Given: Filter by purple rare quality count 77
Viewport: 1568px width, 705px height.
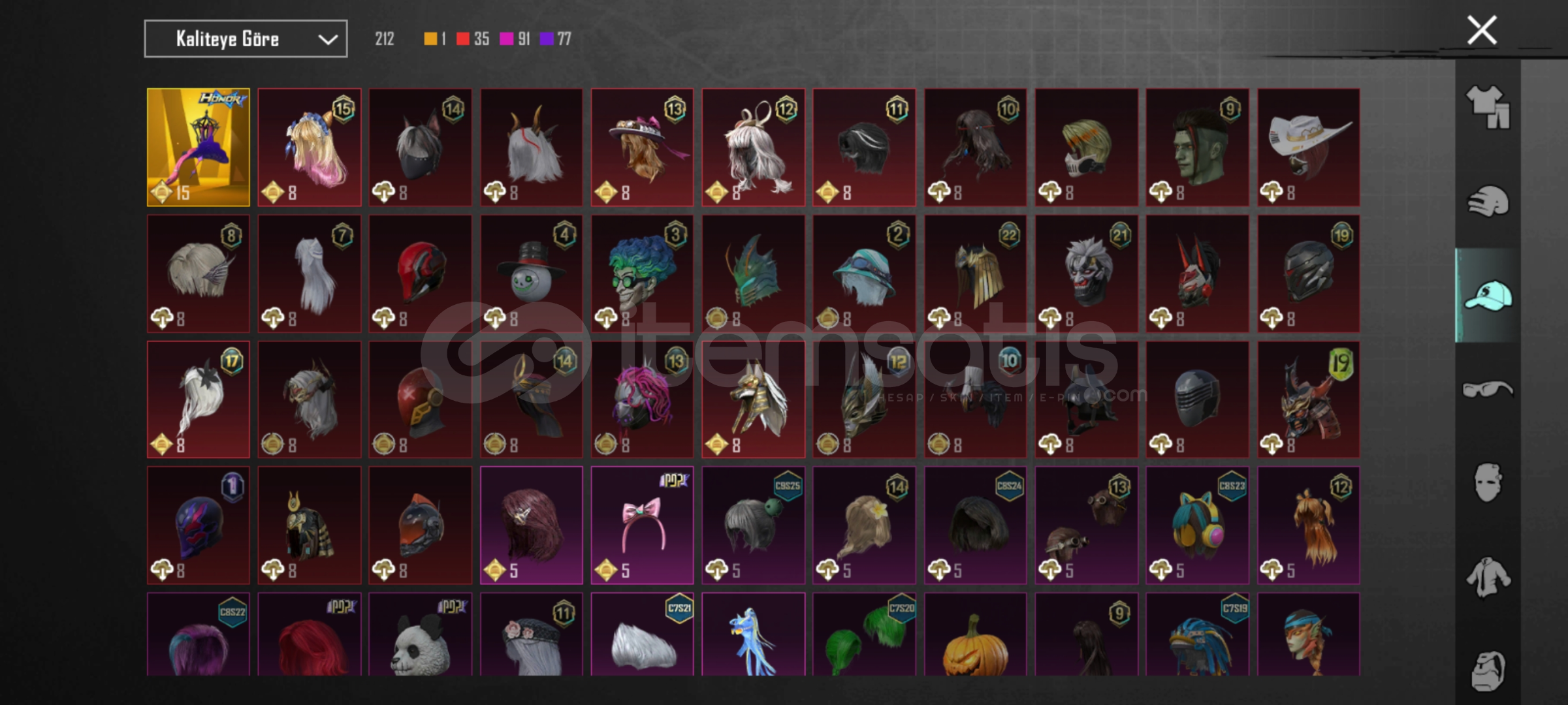Looking at the screenshot, I should [x=556, y=39].
